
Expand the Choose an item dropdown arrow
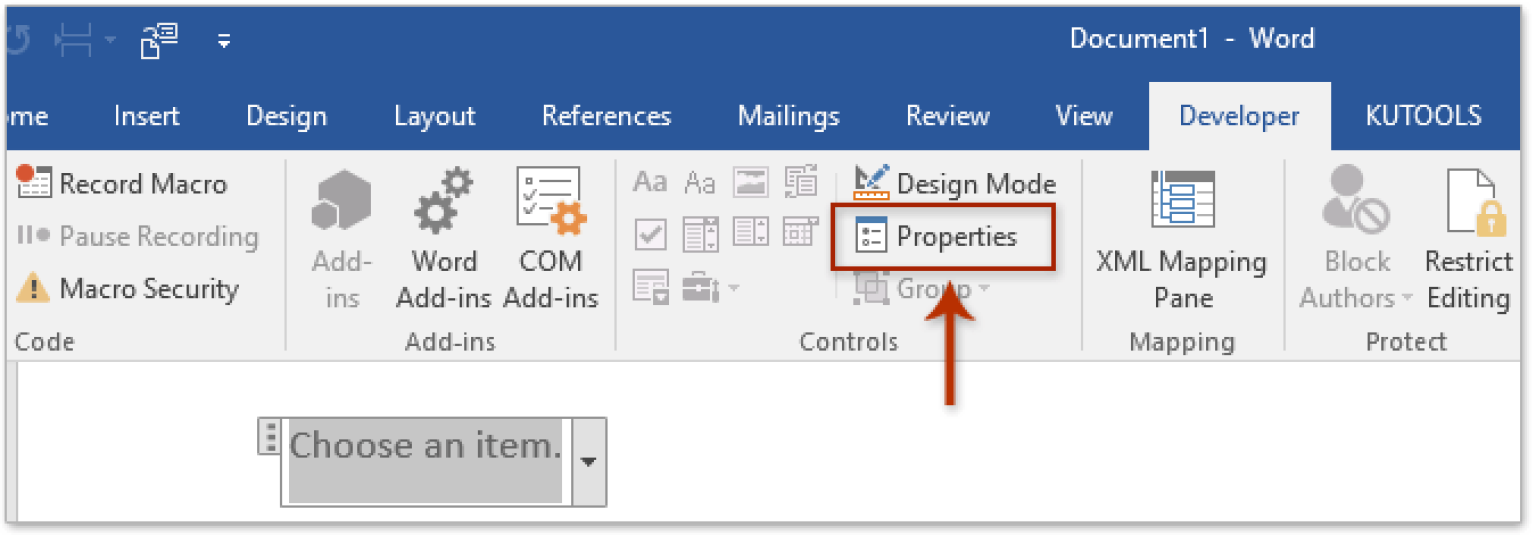coord(588,462)
